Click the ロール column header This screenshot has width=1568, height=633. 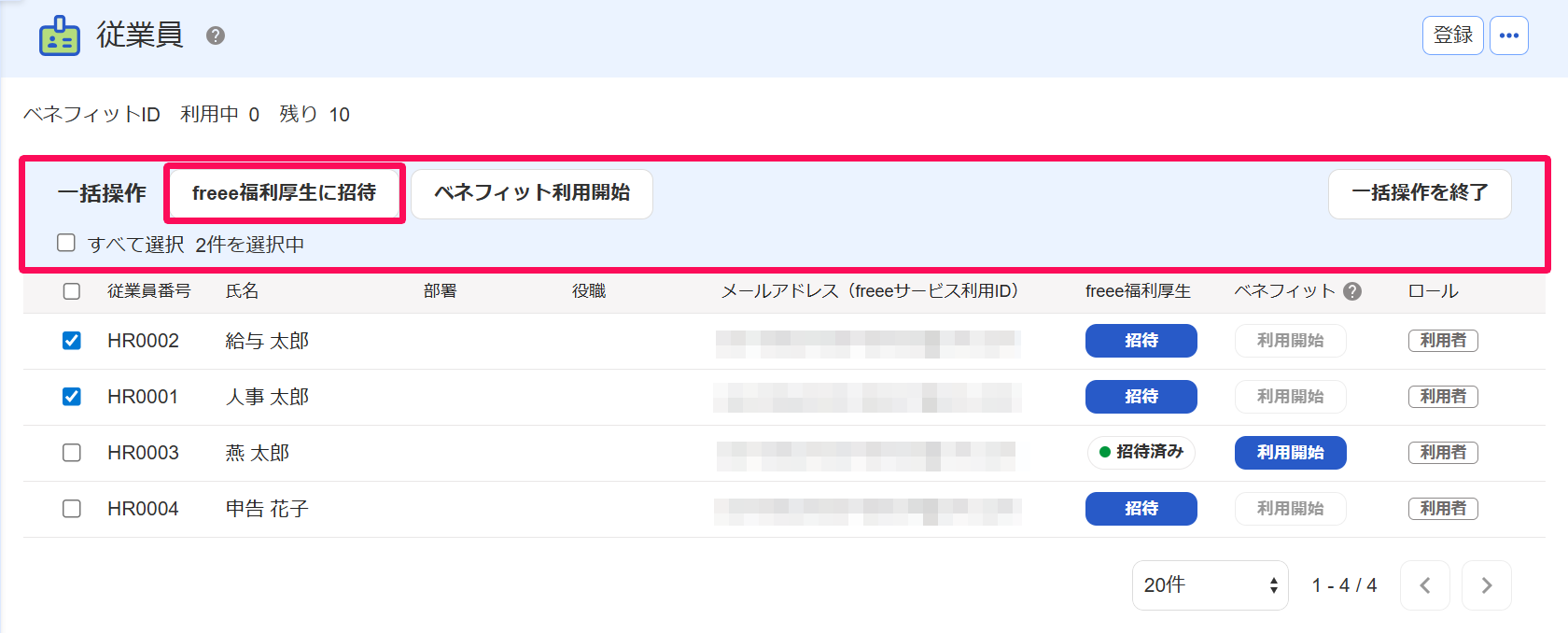point(1434,291)
